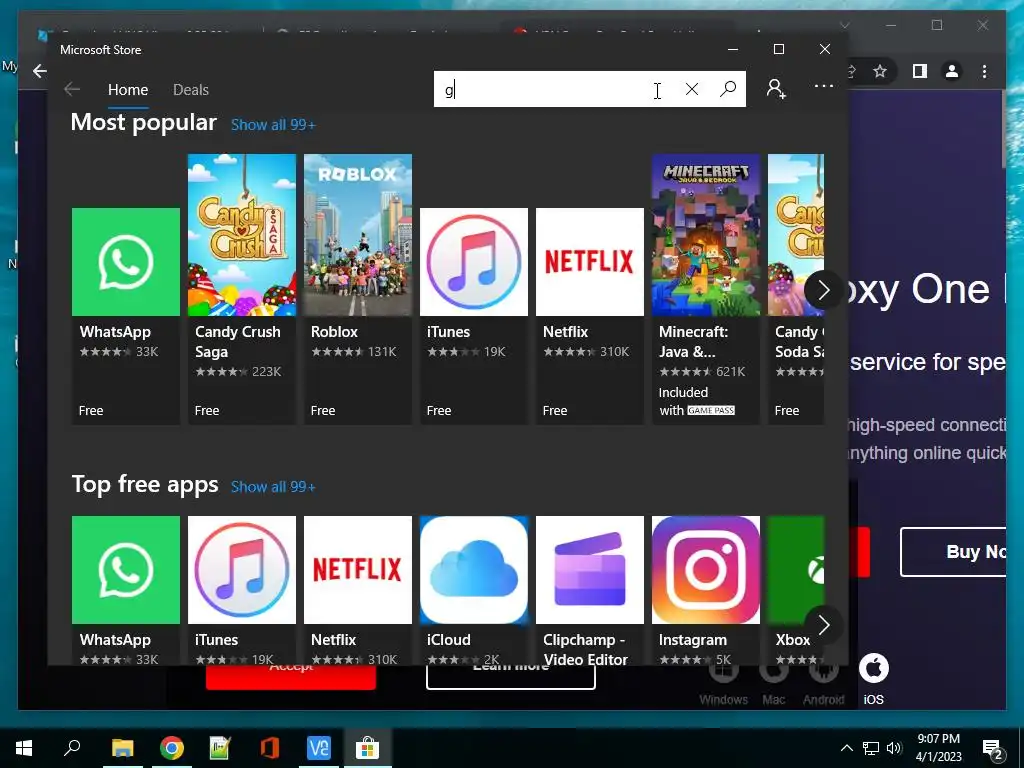Open Clipchamp Video Editor icon
This screenshot has height=768, width=1024.
590,570
